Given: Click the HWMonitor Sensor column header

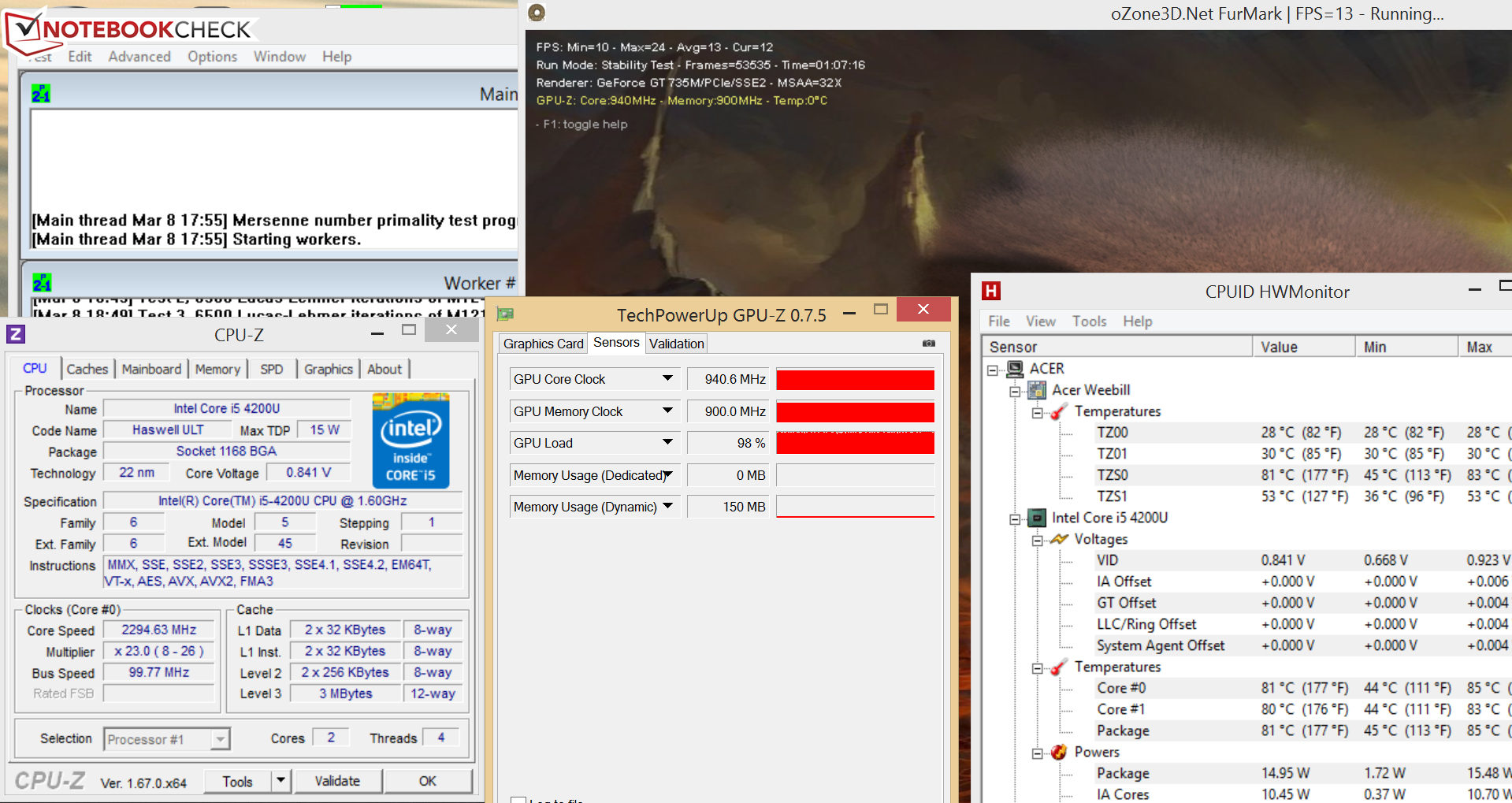Looking at the screenshot, I should pyautogui.click(x=1117, y=347).
